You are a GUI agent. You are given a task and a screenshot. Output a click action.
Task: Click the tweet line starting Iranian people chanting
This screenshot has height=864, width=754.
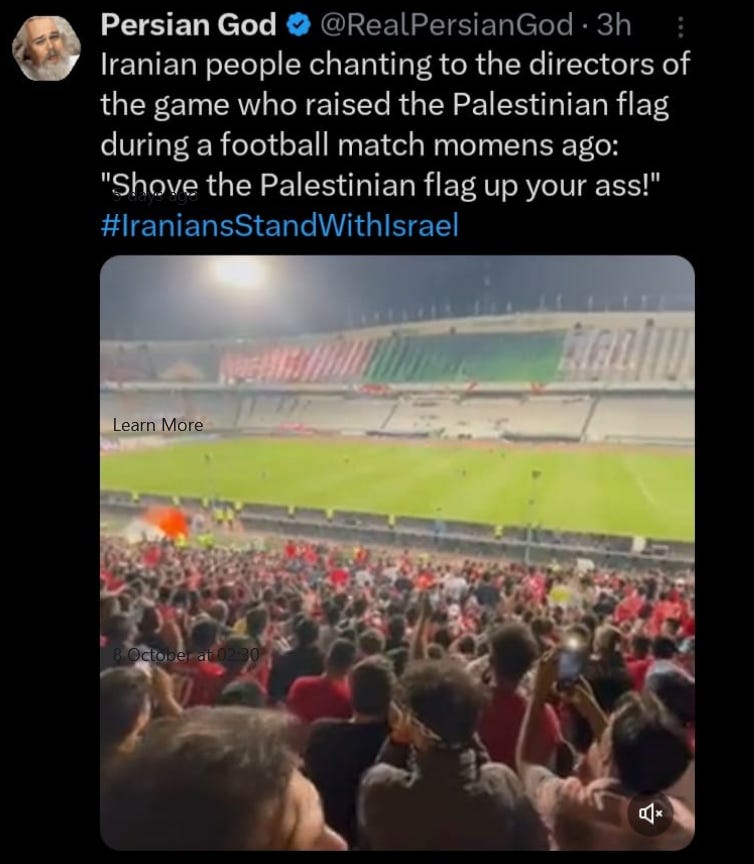395,64
